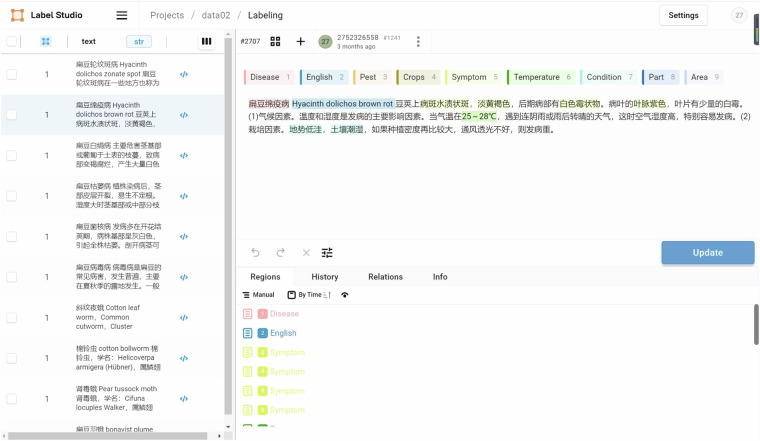Select highlighted span Hyacinth dolichos brown rot
The image size is (760, 441).
343,104
